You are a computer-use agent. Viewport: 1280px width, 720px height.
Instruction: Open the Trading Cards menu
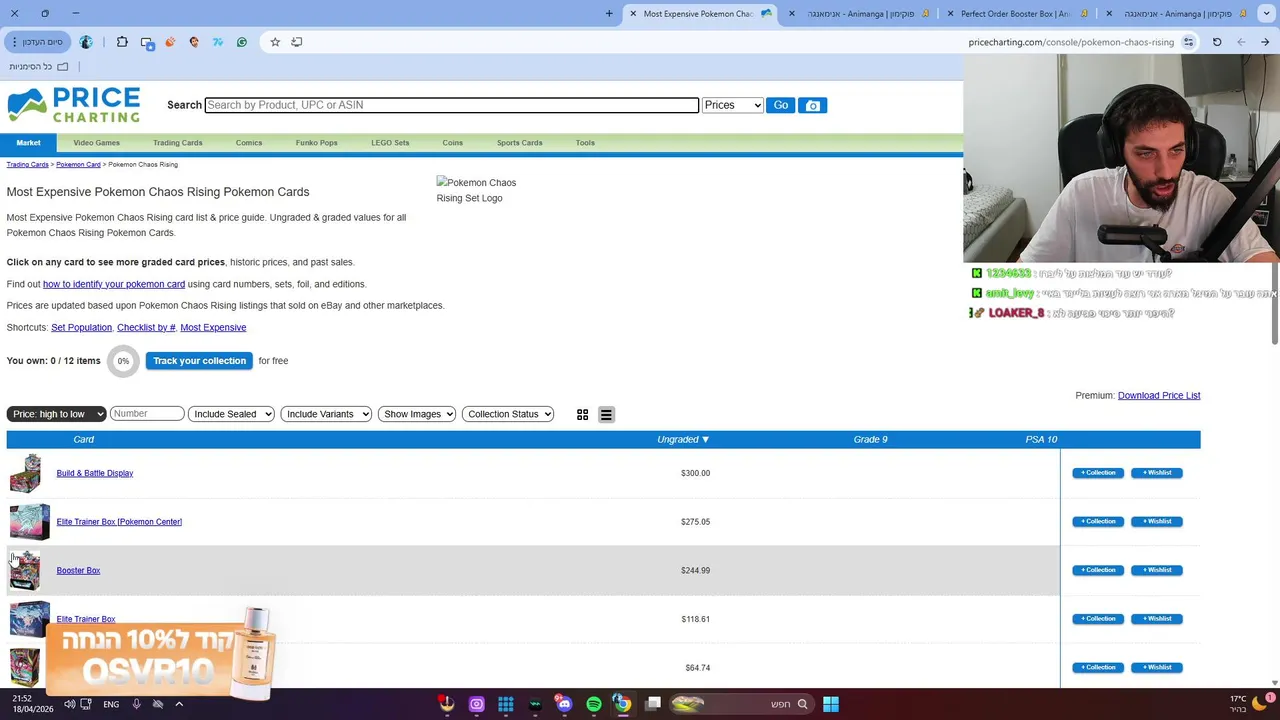point(178,143)
